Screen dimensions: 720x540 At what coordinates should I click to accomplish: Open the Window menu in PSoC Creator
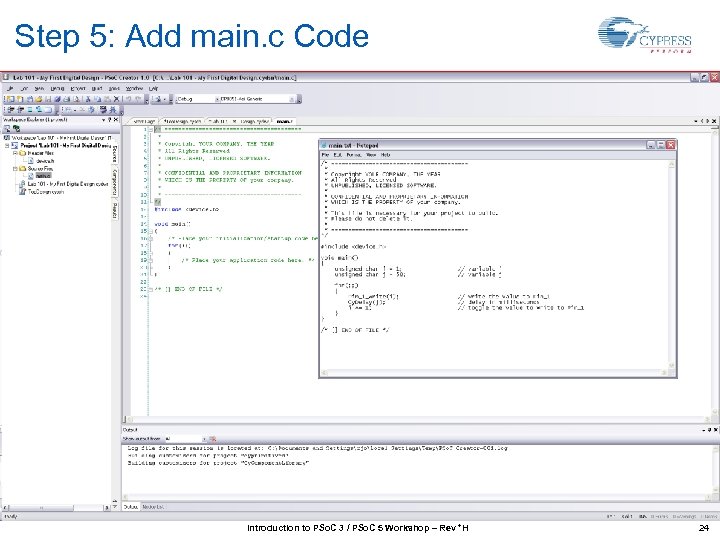coord(135,88)
